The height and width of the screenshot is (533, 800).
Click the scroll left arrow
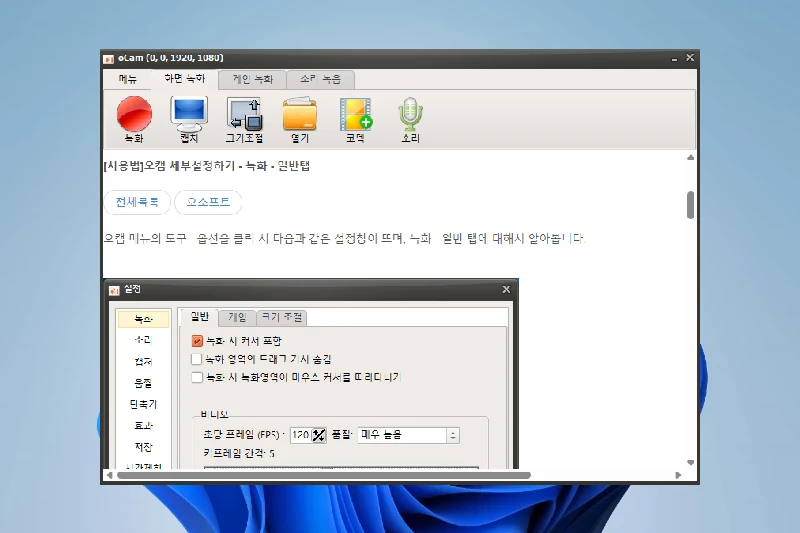coord(109,475)
